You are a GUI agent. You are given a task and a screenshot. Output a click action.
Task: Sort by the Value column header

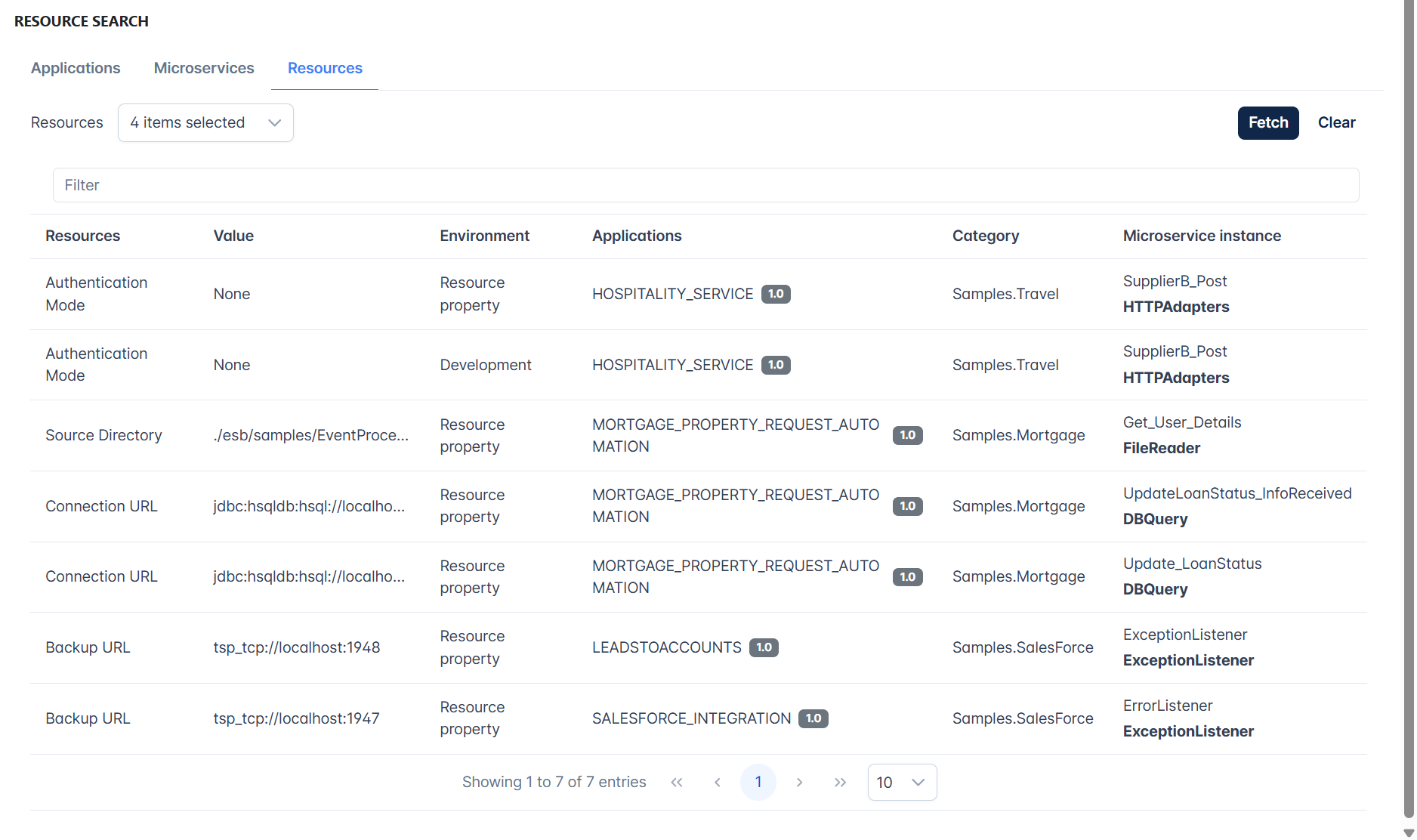click(x=233, y=236)
